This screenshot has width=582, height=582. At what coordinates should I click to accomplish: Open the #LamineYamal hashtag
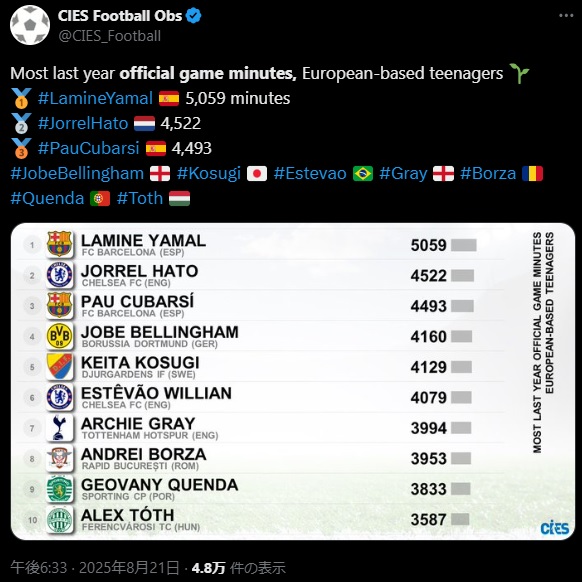[x=95, y=98]
